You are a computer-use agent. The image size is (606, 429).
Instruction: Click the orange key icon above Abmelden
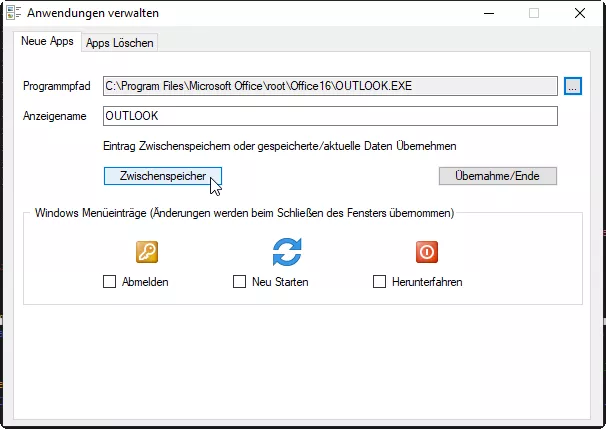pyautogui.click(x=147, y=251)
